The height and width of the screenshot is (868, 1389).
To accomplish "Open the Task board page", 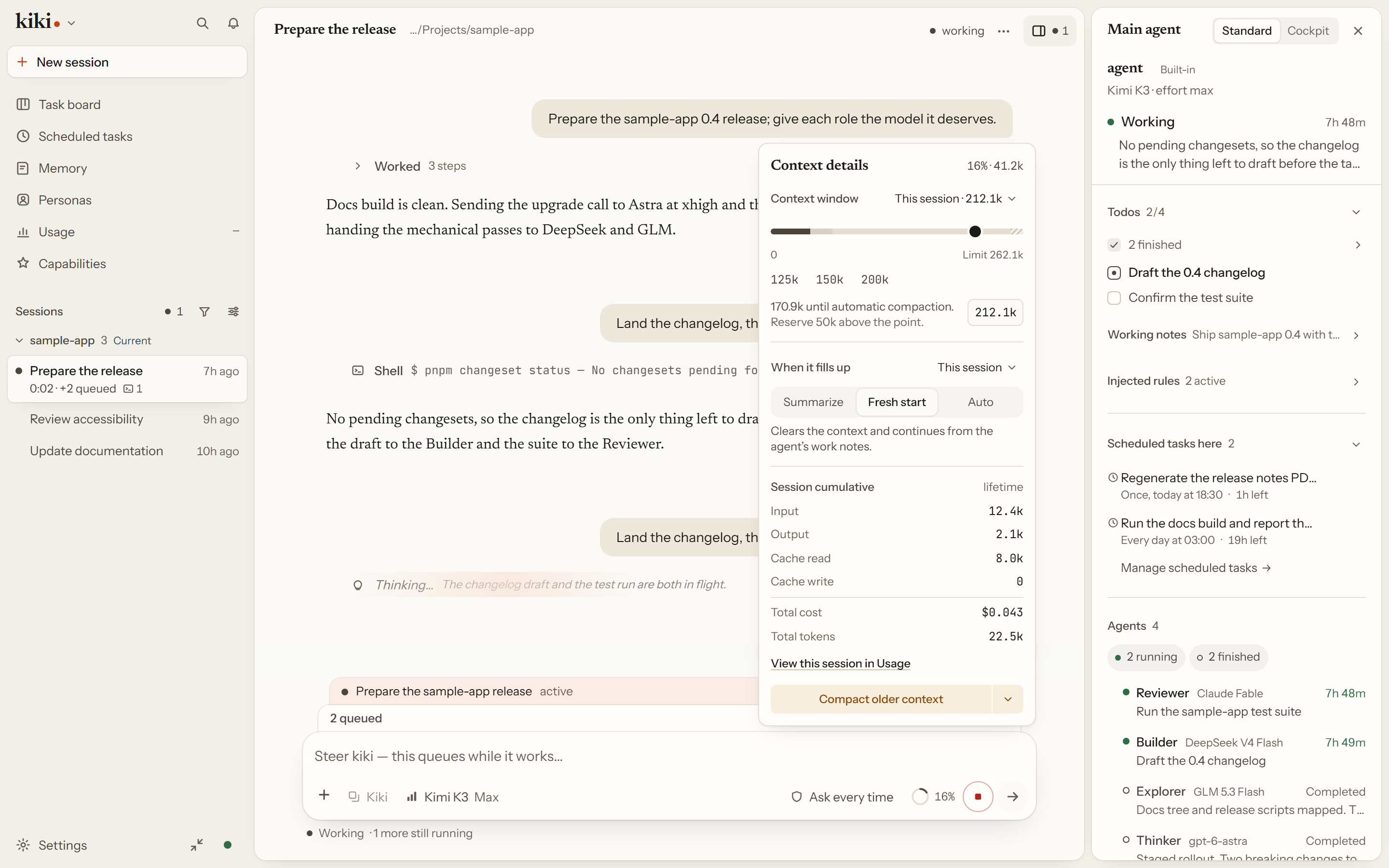I will pos(127,105).
